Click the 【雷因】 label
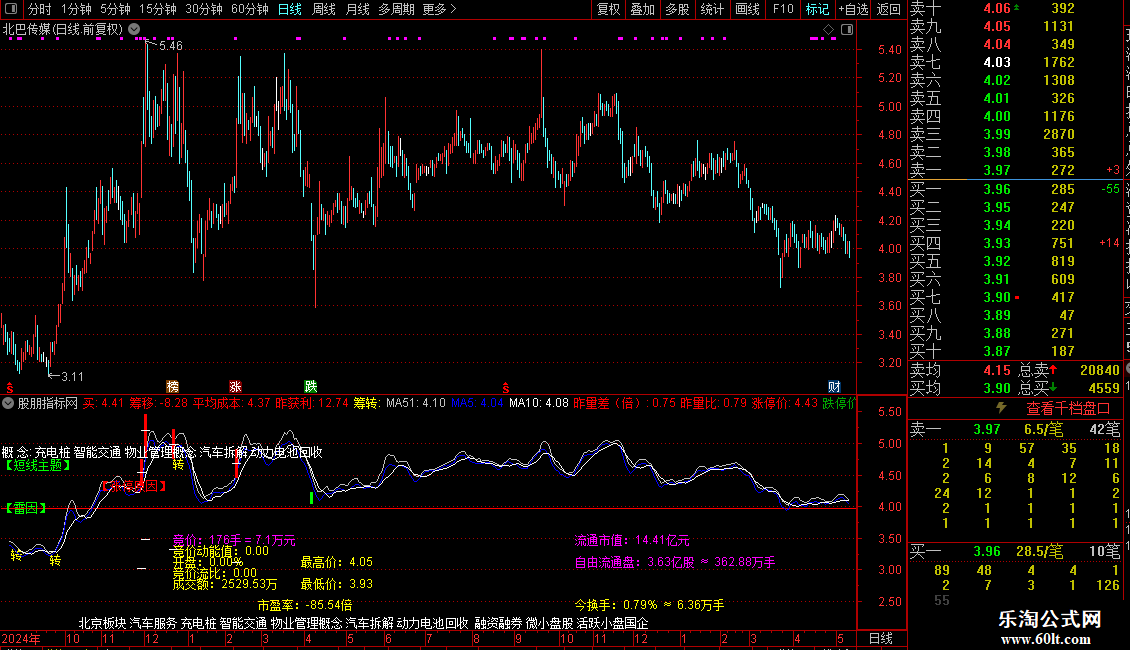The height and width of the screenshot is (650, 1130). coord(26,508)
